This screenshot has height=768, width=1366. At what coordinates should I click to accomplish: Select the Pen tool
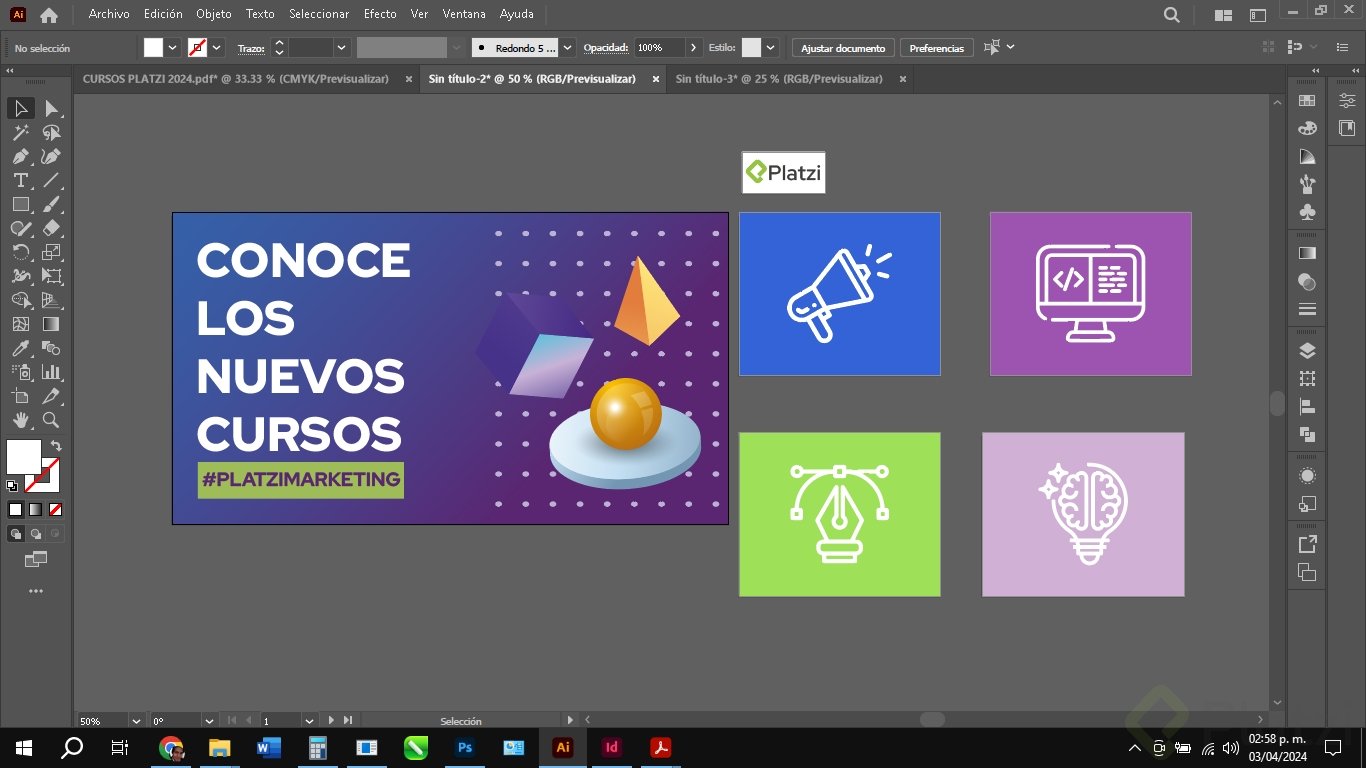click(x=21, y=156)
